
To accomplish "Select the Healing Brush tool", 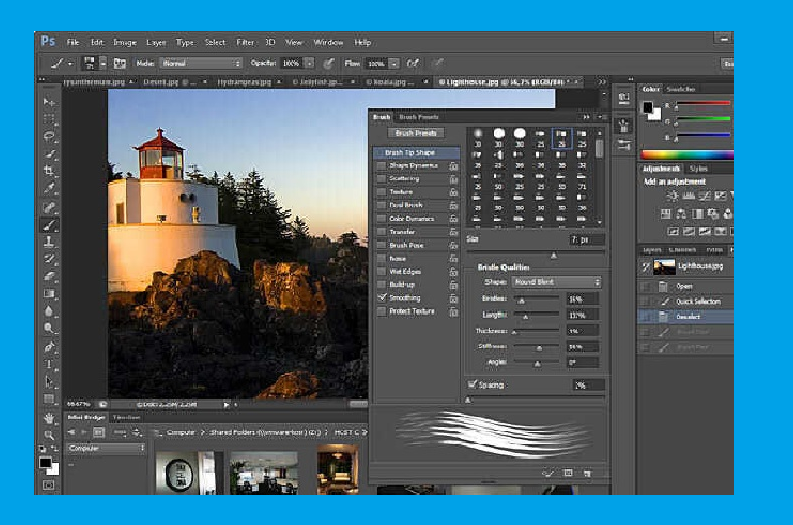I will click(x=49, y=207).
